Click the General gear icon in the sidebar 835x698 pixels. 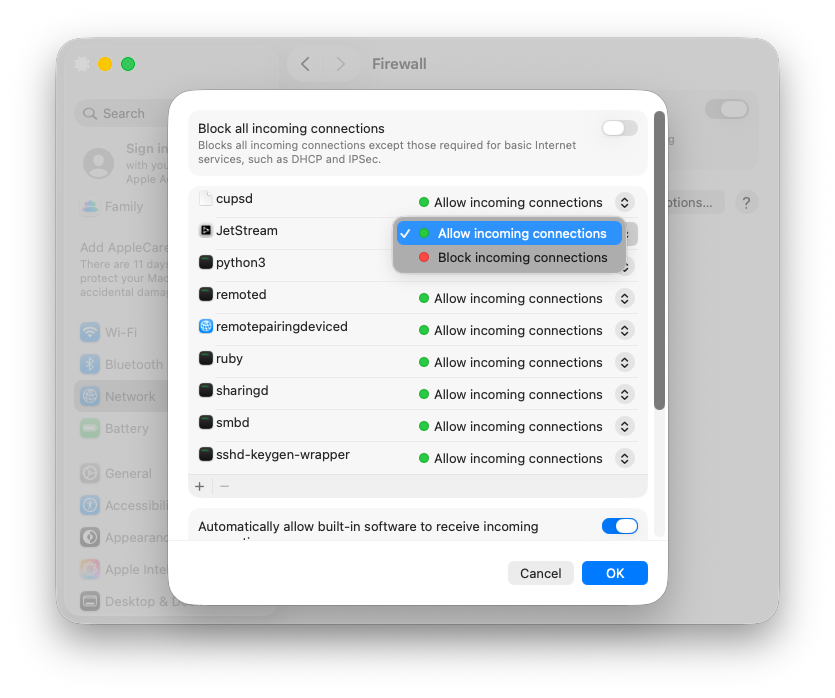pos(90,473)
